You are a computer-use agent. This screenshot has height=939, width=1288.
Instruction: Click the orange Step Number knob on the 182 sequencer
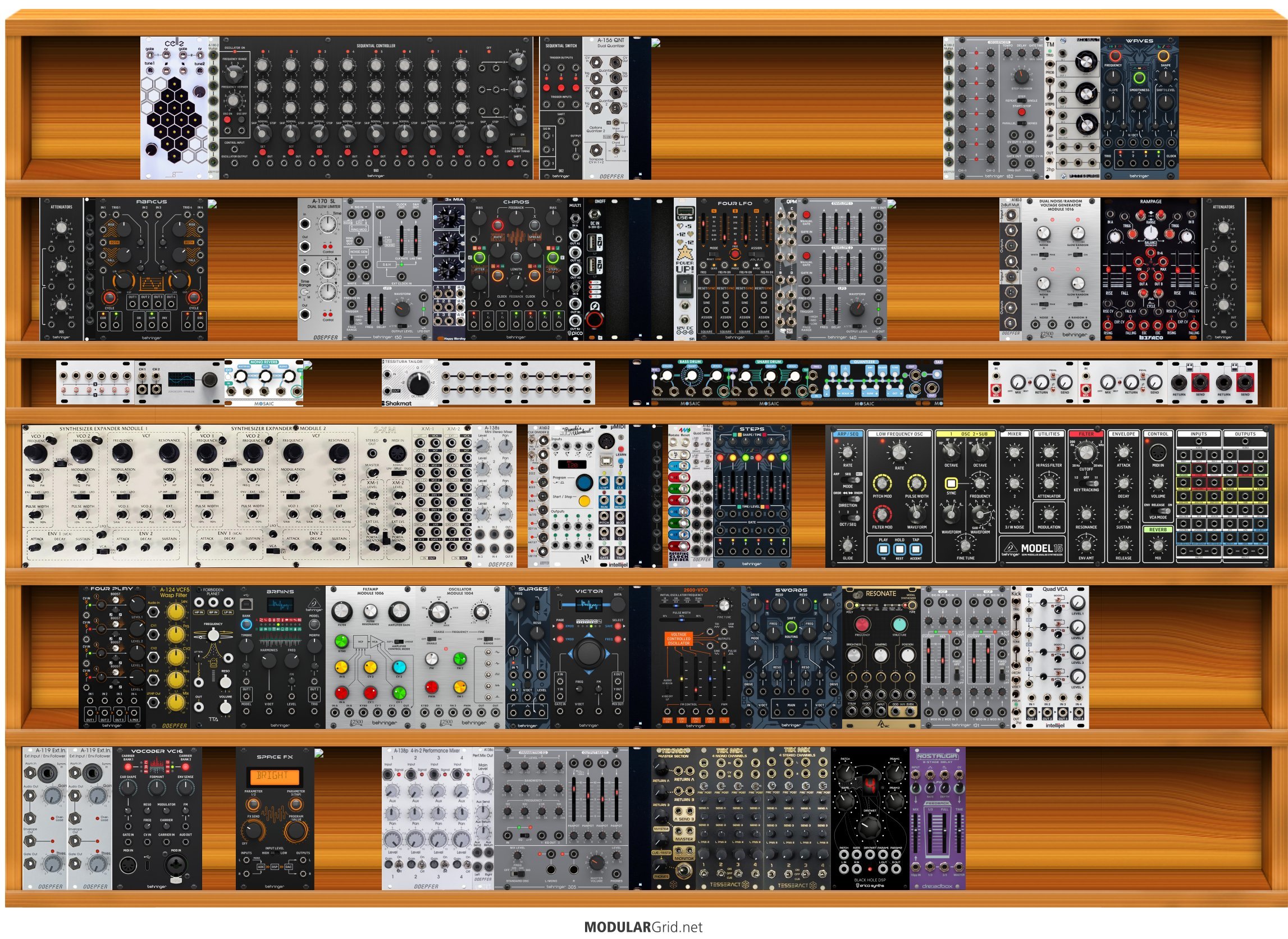(x=1021, y=76)
